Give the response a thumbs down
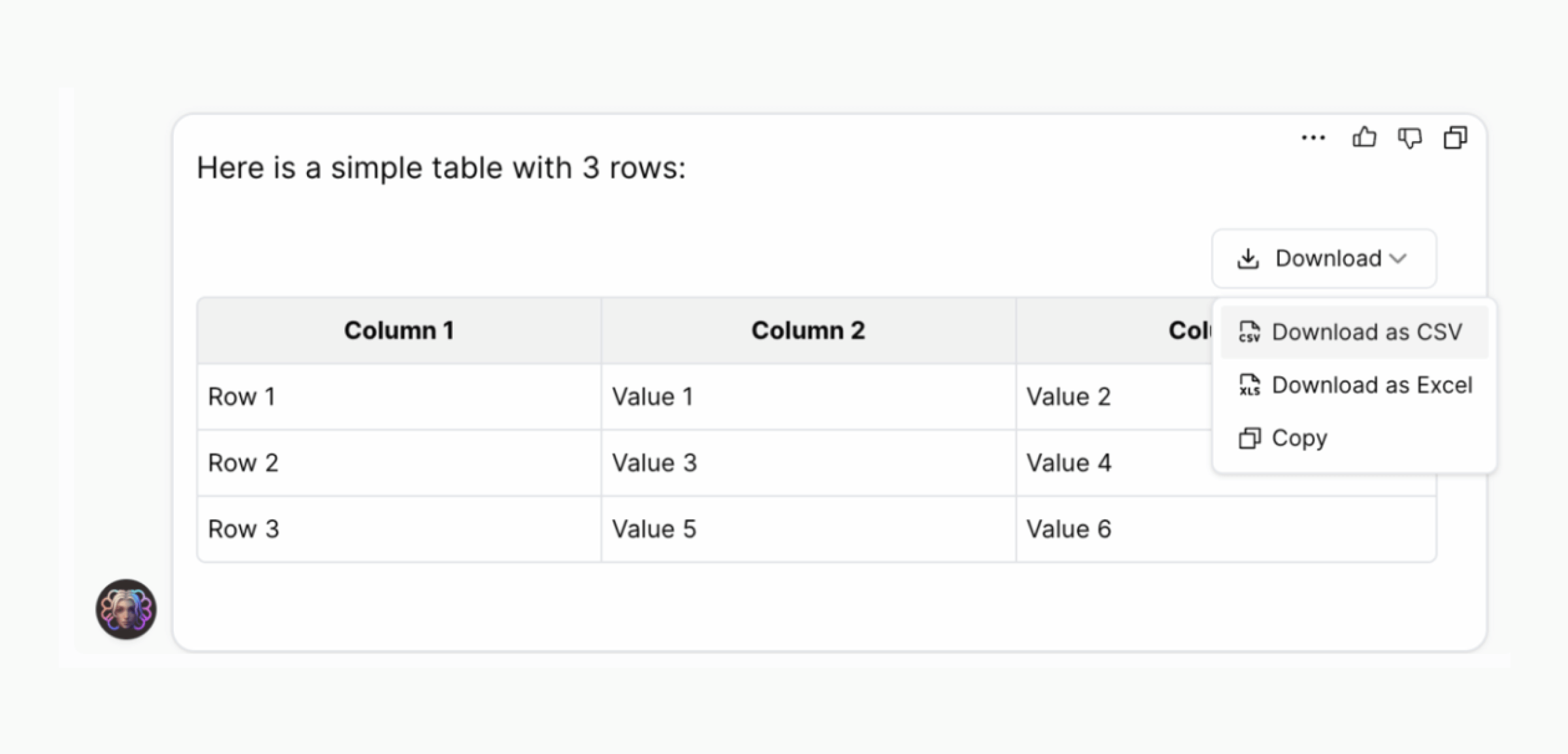This screenshot has height=754, width=1568. [1410, 138]
